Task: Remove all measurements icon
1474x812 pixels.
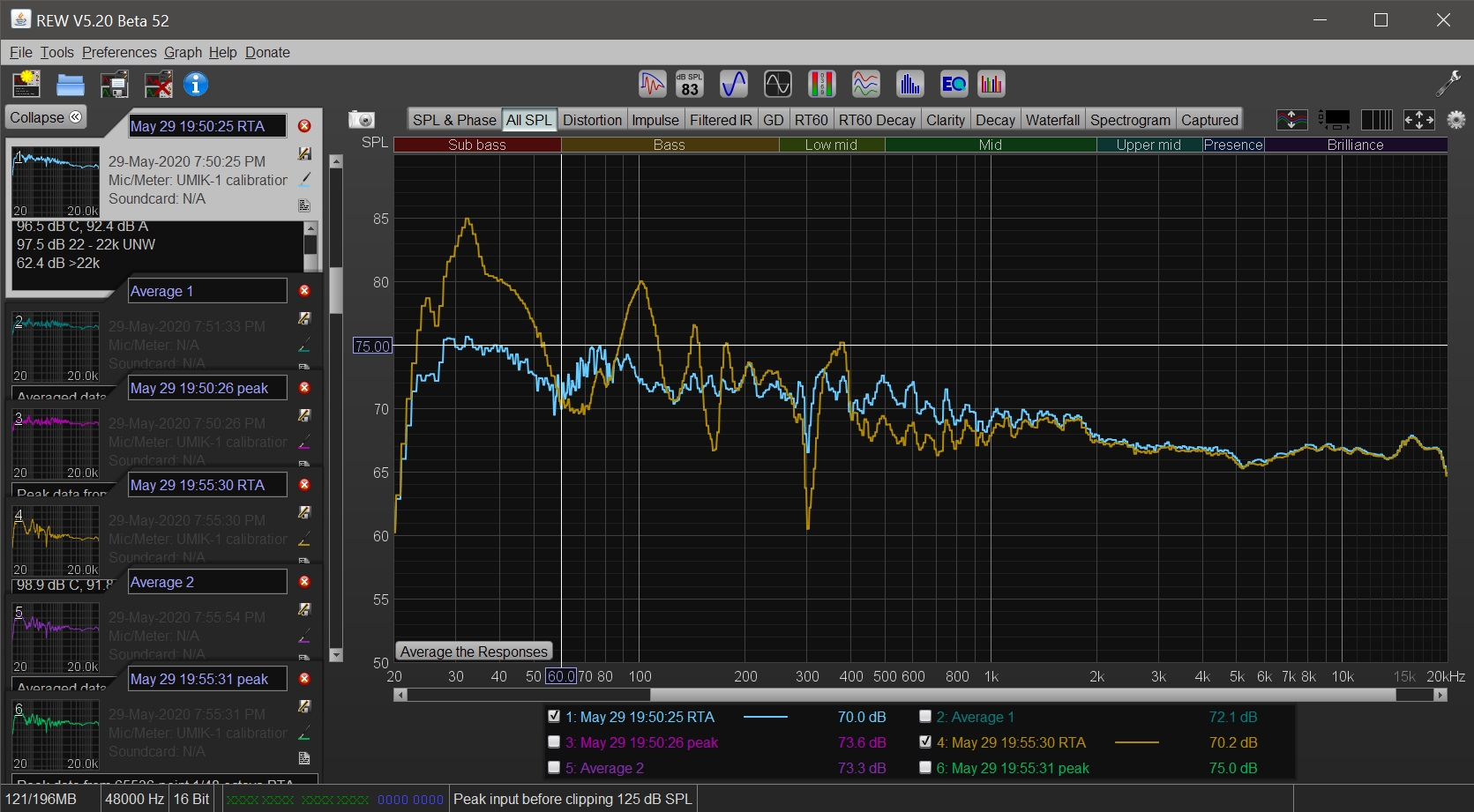Action: (x=158, y=85)
